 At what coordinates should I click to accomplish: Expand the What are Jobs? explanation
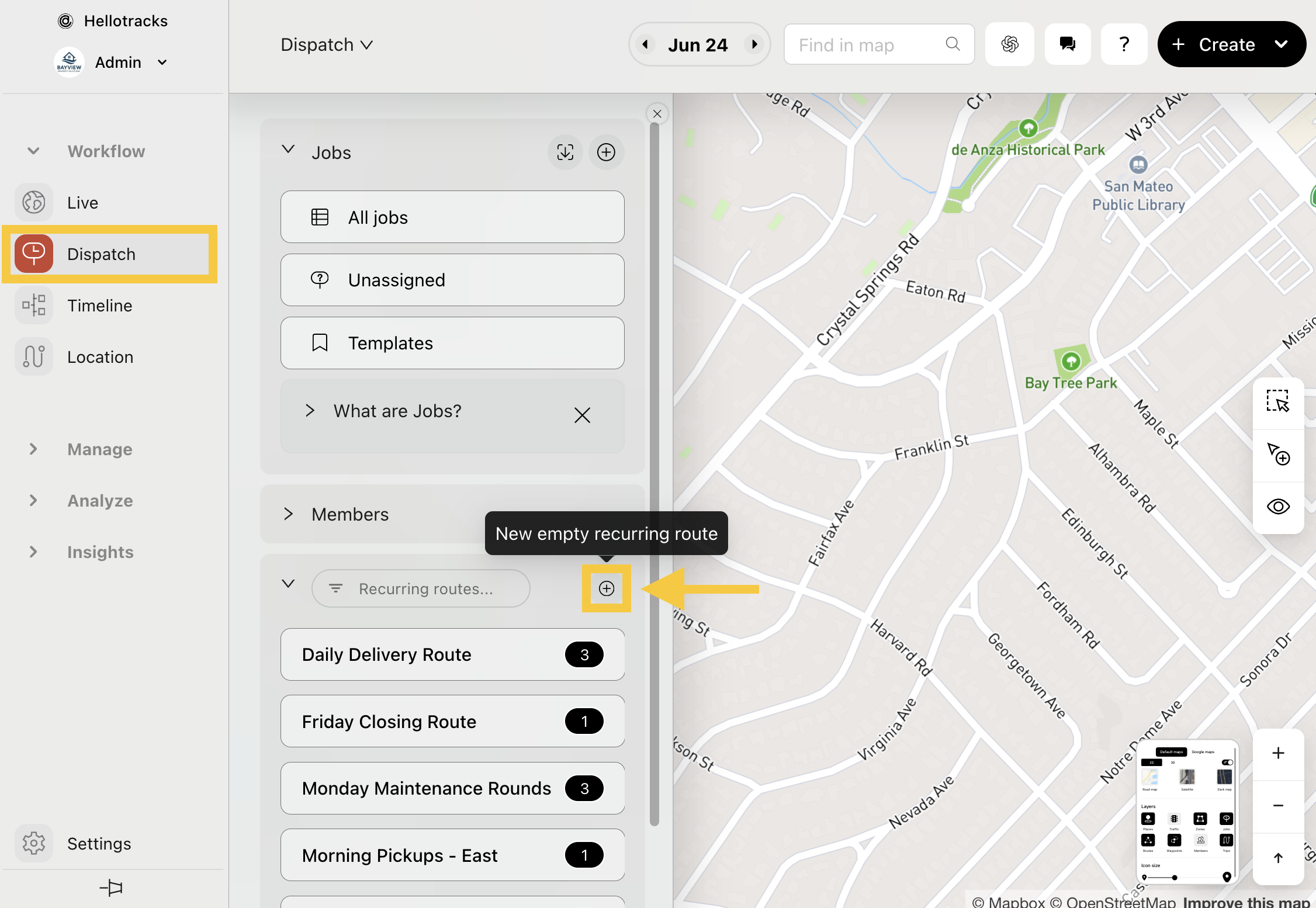point(310,411)
